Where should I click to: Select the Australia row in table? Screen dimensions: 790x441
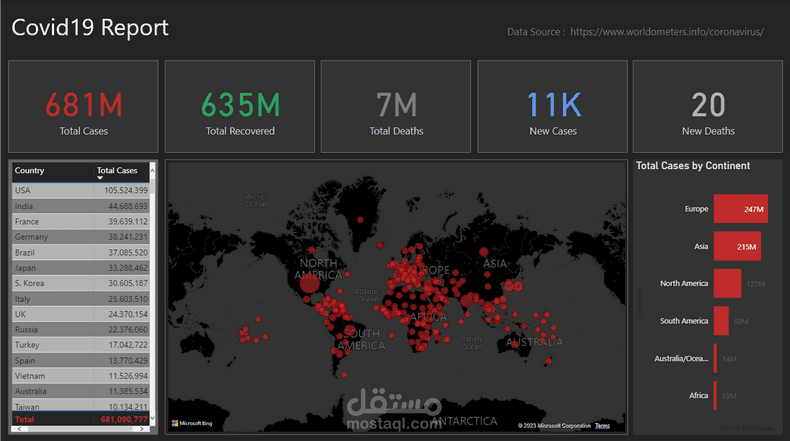click(81, 392)
